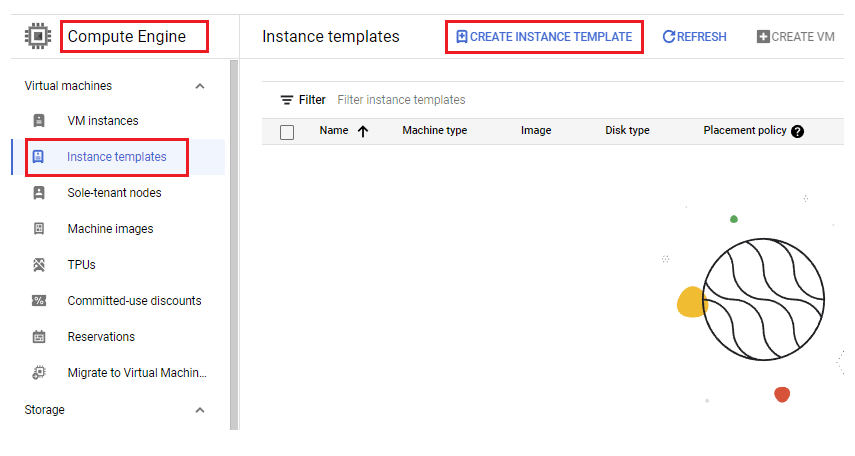The width and height of the screenshot is (855, 456).
Task: Navigate to TPUs
Action: point(82,265)
